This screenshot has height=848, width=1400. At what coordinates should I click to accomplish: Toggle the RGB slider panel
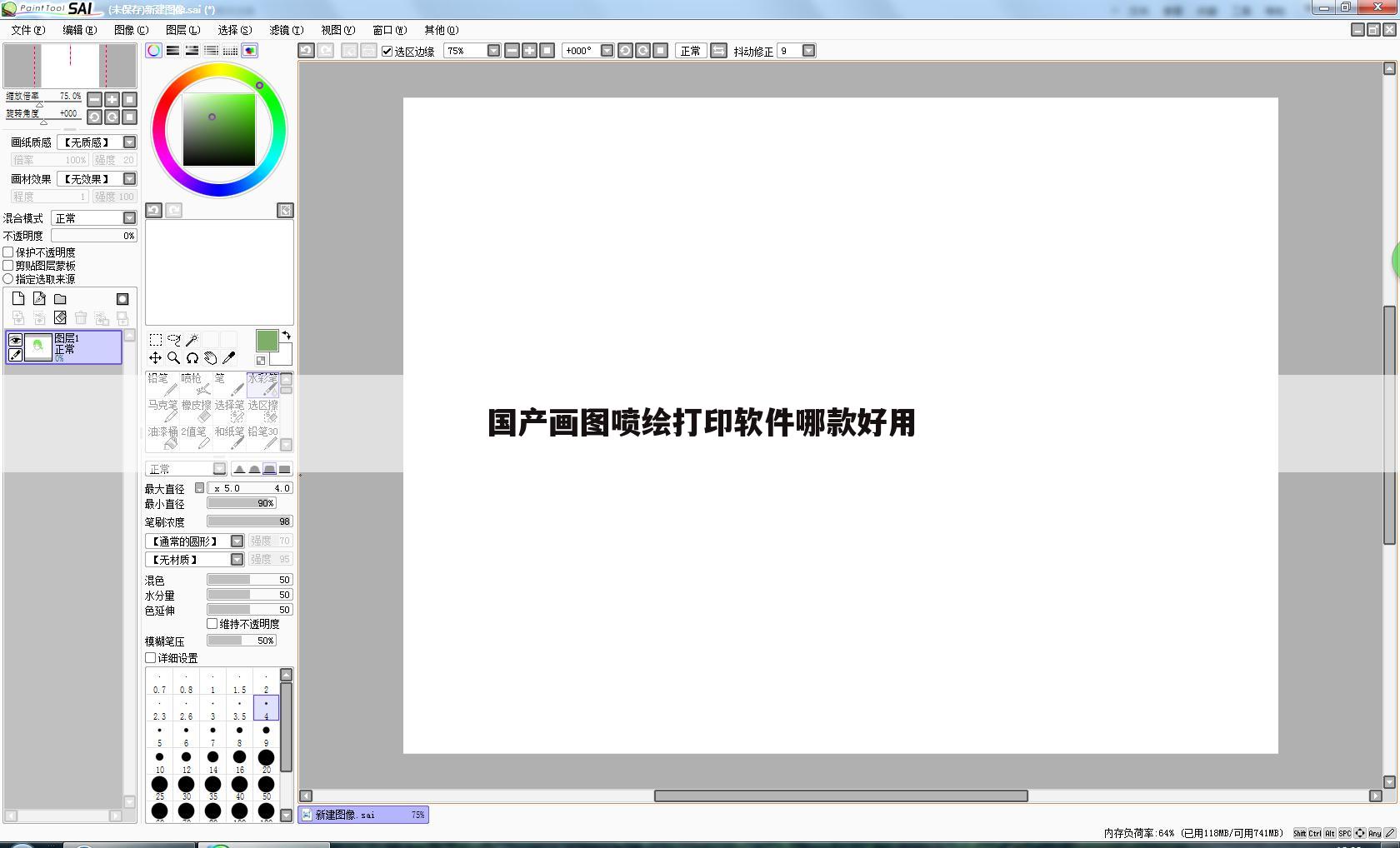click(x=173, y=51)
